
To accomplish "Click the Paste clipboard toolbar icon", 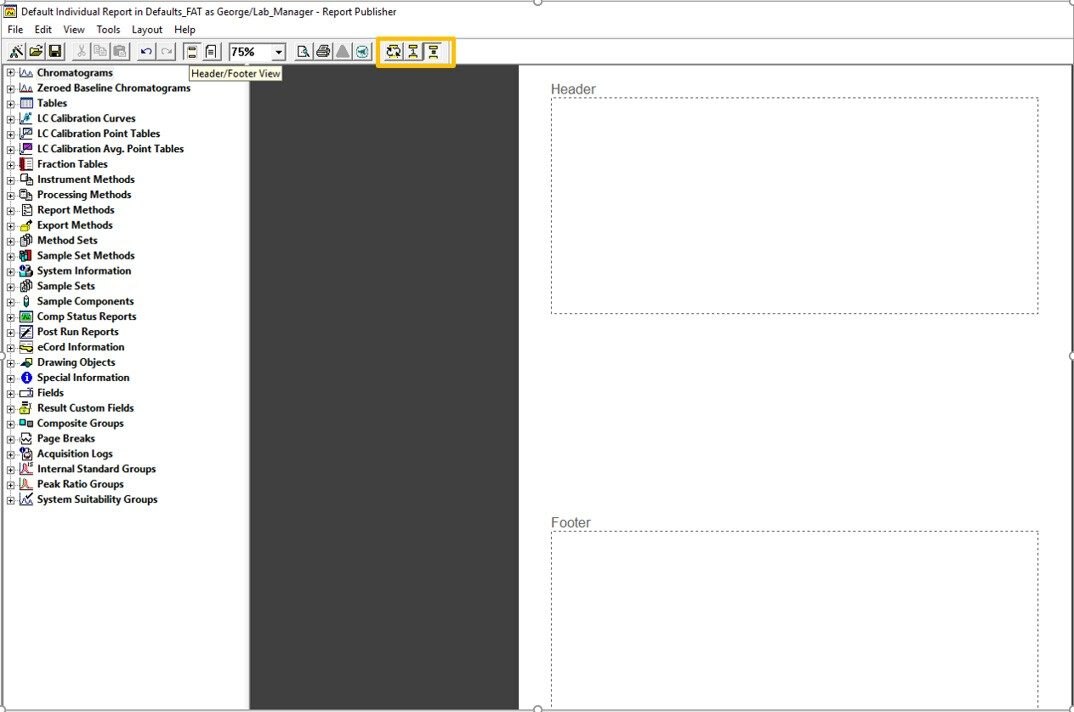I will point(120,51).
